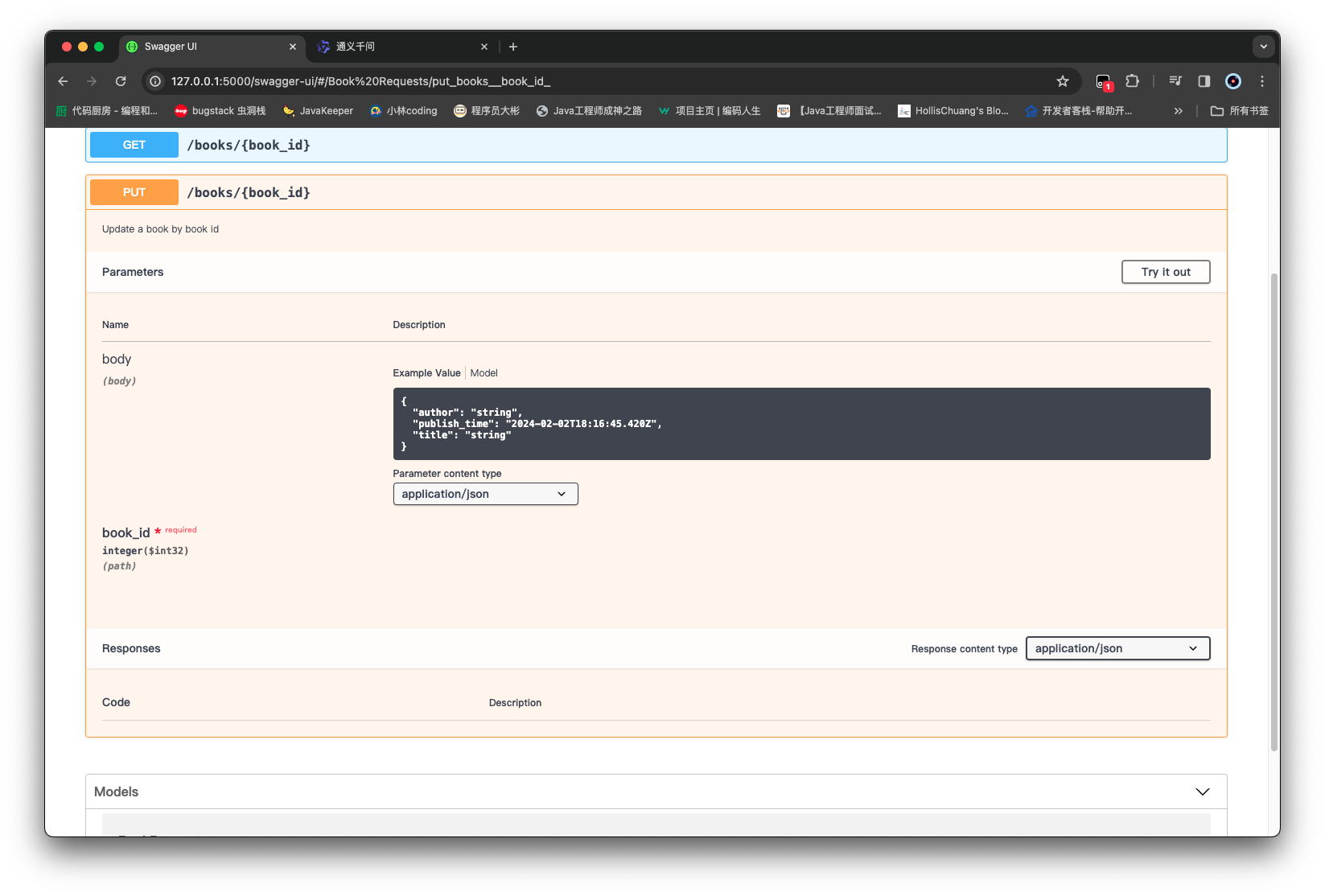This screenshot has width=1325, height=896.
Task: Open the Response content type dropdown
Action: [1117, 648]
